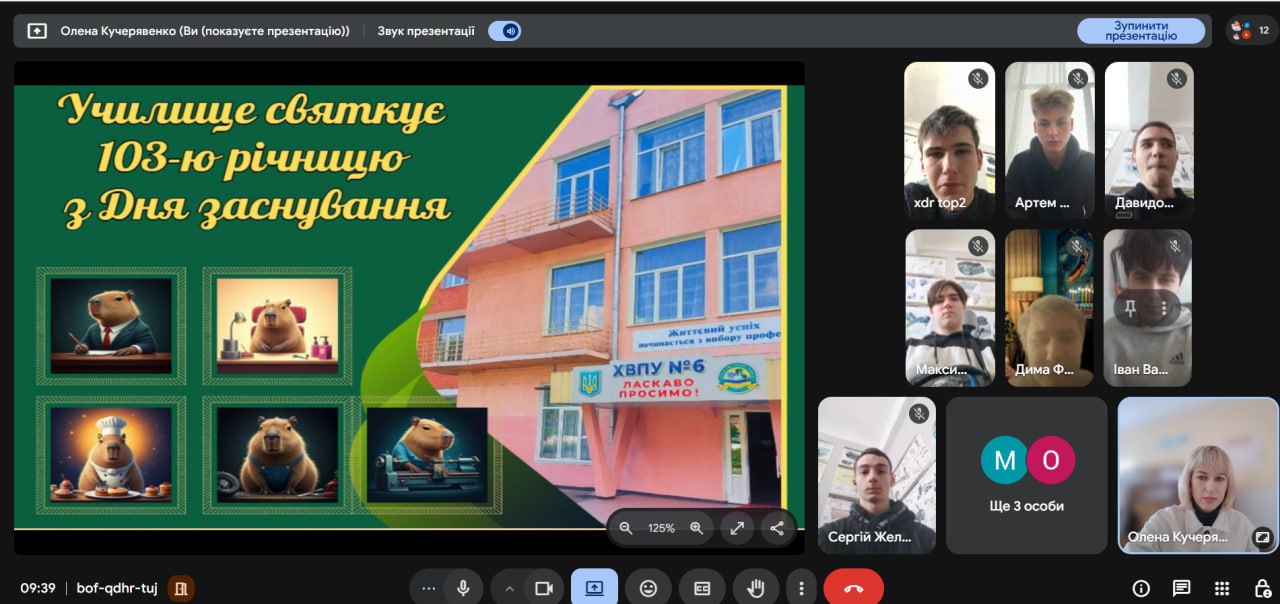The width and height of the screenshot is (1280, 604).
Task: Open the activities grid icon
Action: click(1221, 588)
